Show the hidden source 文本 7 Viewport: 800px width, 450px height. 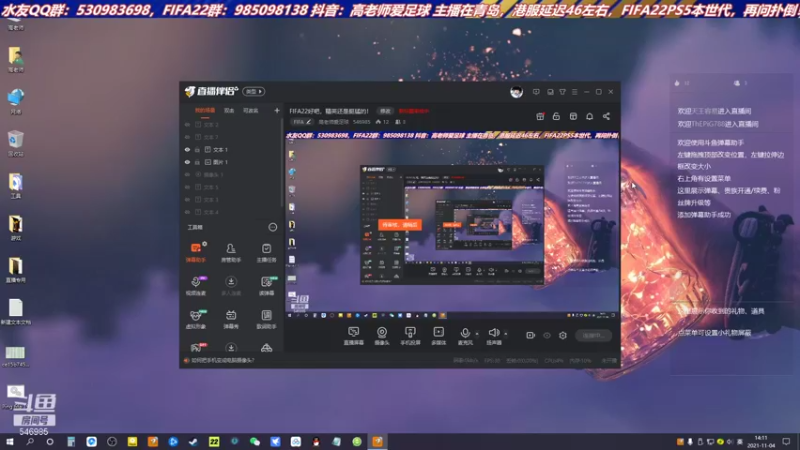pyautogui.click(x=187, y=137)
